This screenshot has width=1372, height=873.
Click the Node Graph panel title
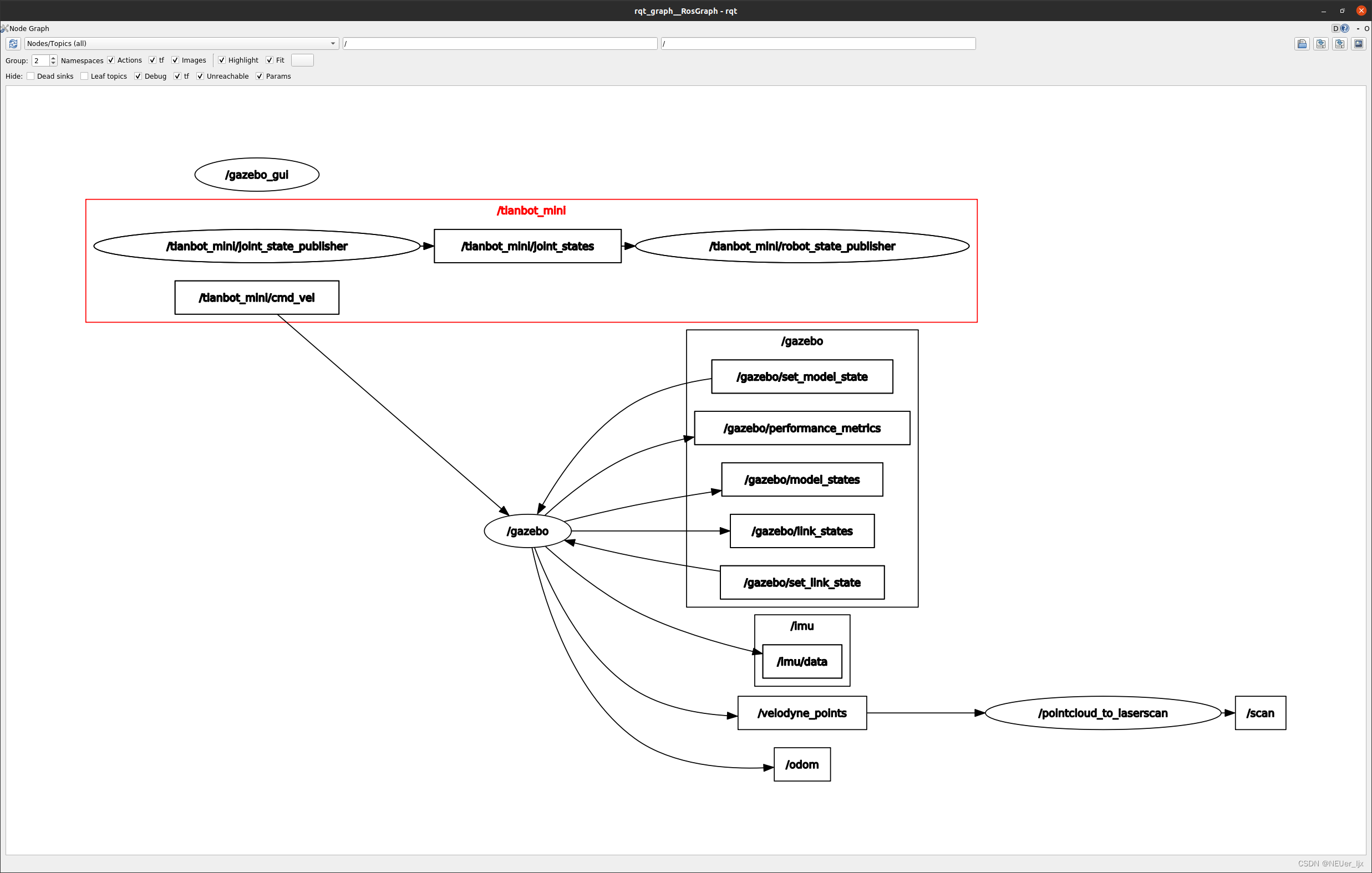click(x=29, y=28)
